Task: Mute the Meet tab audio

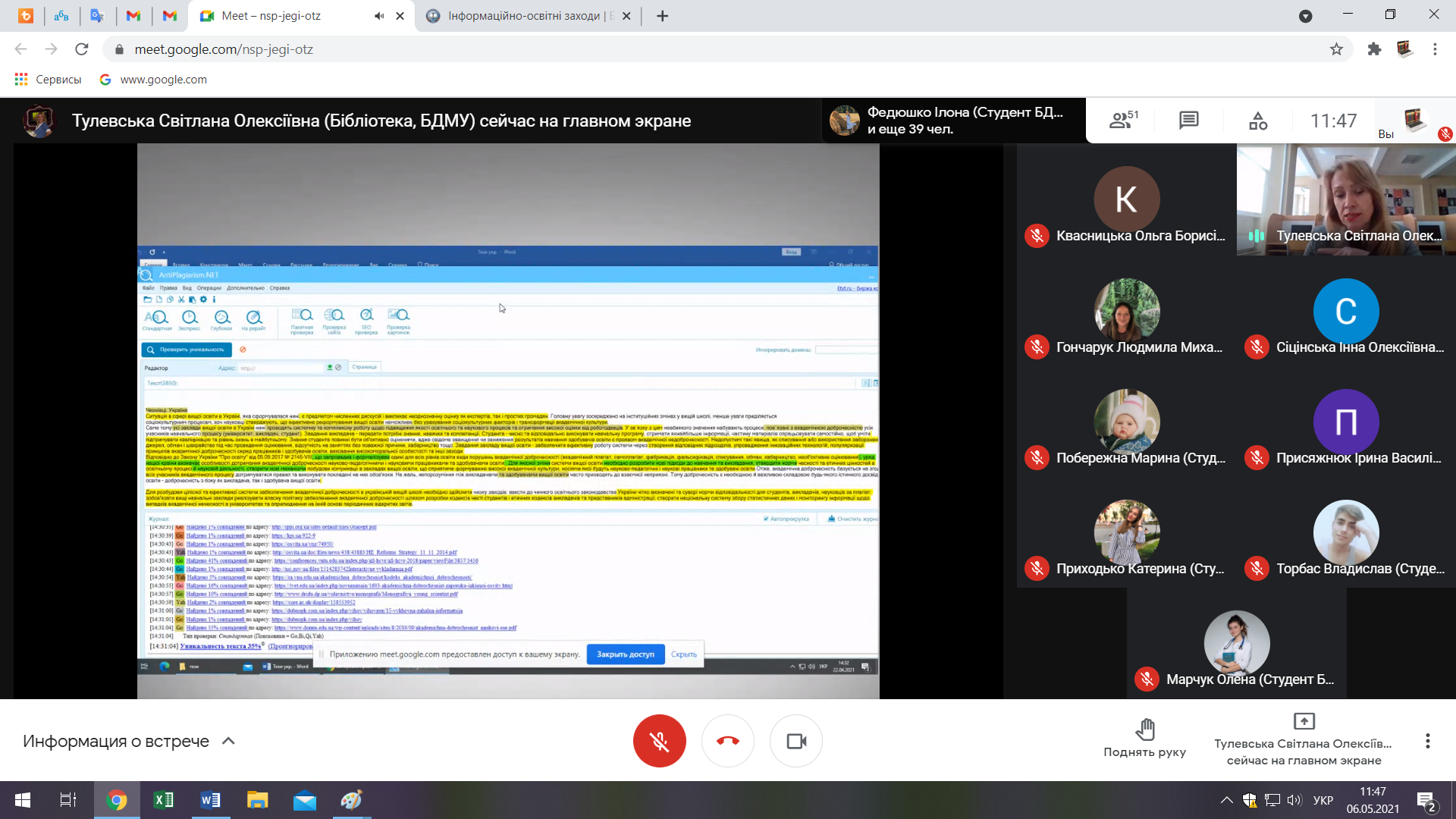Action: coord(379,16)
